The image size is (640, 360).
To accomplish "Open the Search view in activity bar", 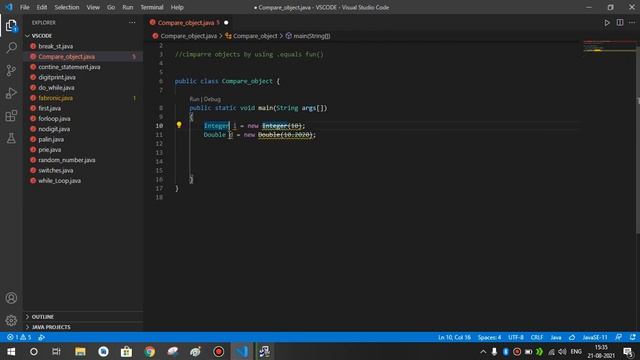I will click(11, 48).
